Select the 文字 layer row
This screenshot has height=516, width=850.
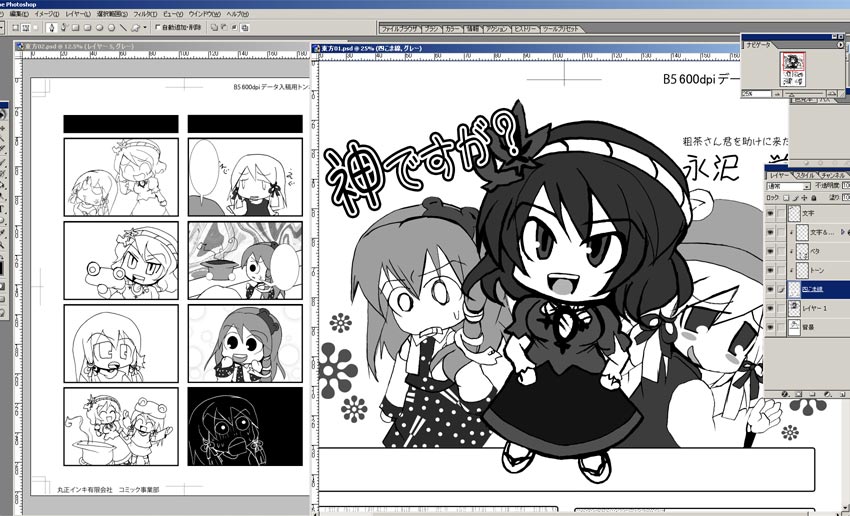coord(818,213)
